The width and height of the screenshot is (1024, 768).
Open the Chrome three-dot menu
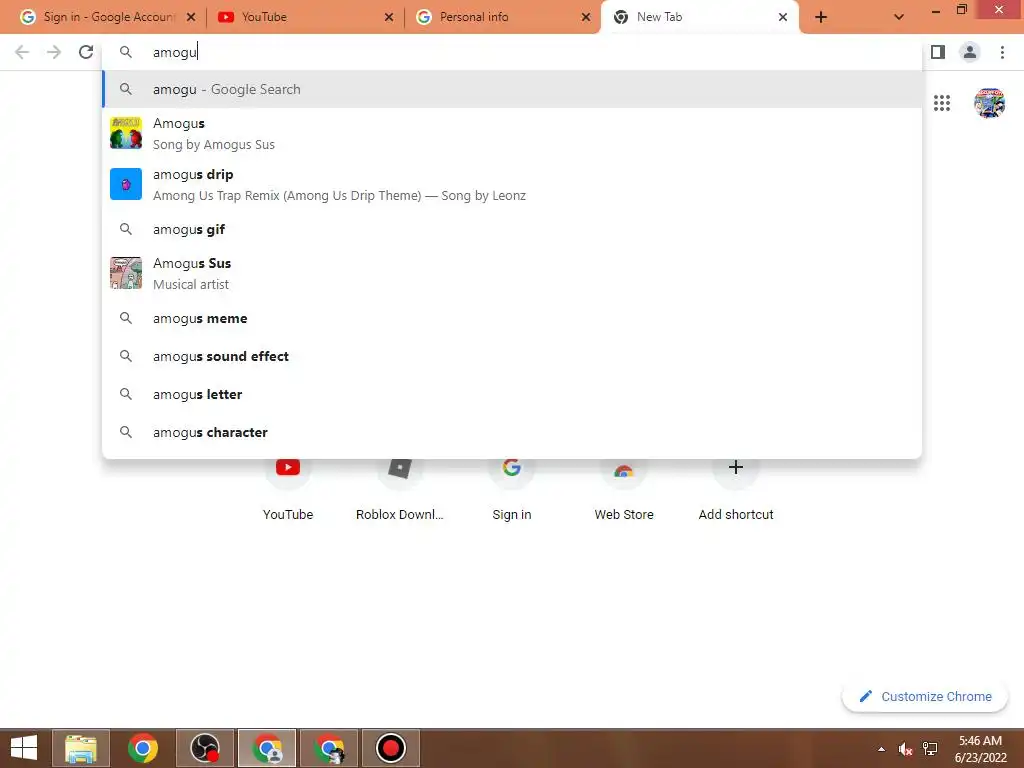pyautogui.click(x=1002, y=52)
